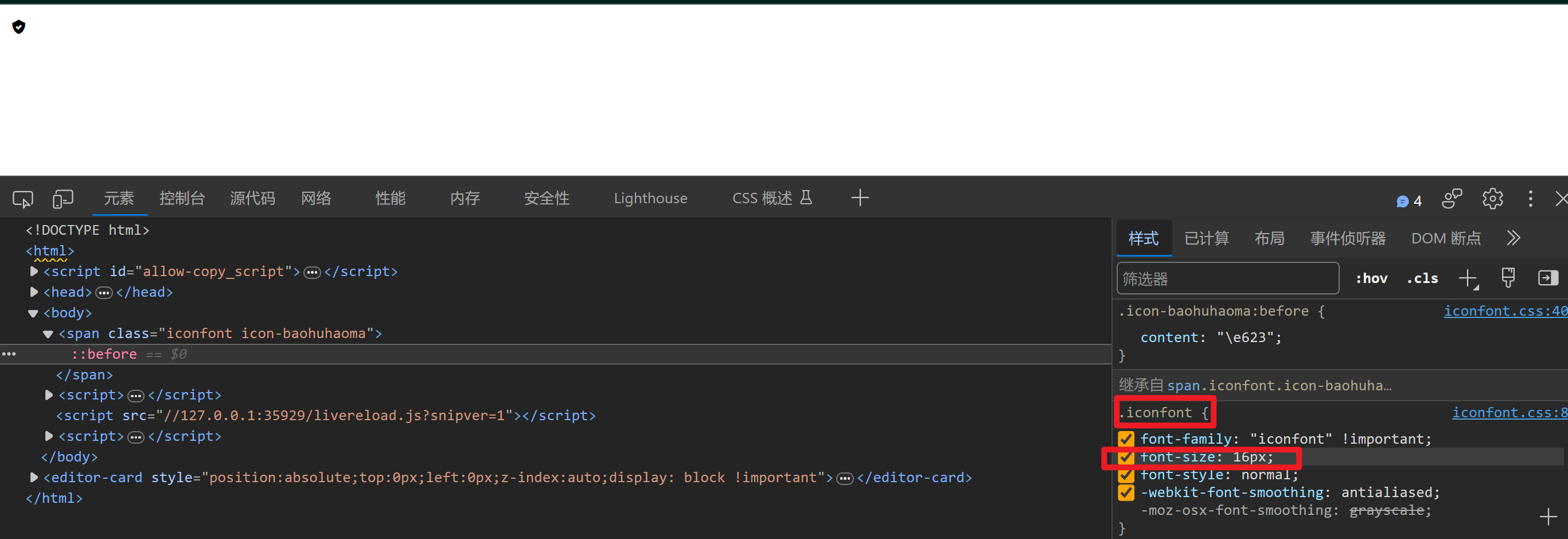Open iconfont.css:8 source link
The image size is (1568, 539).
point(1510,413)
